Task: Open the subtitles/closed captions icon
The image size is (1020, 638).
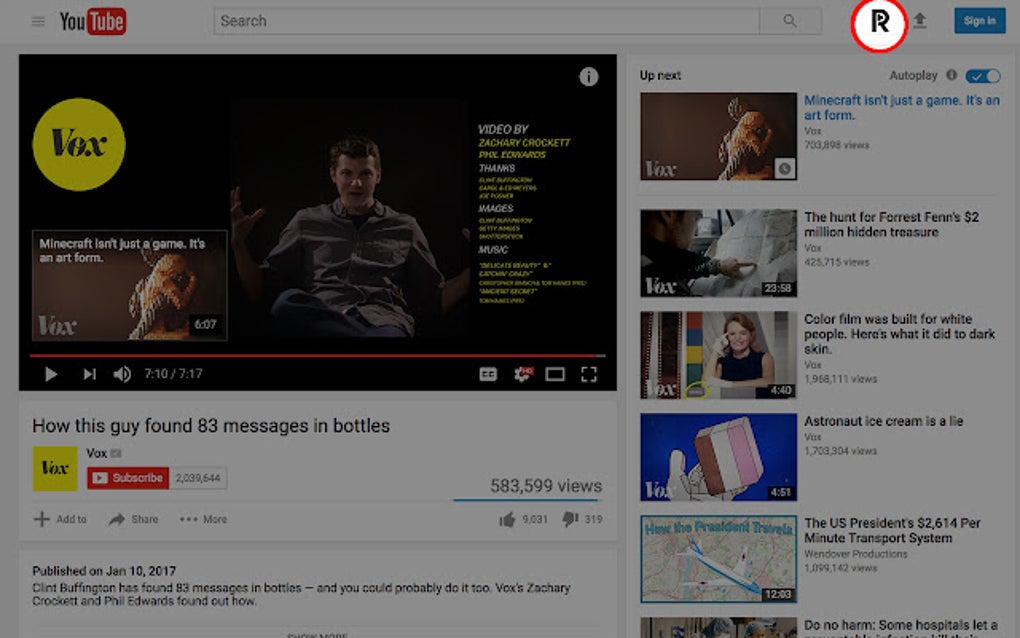Action: 486,374
